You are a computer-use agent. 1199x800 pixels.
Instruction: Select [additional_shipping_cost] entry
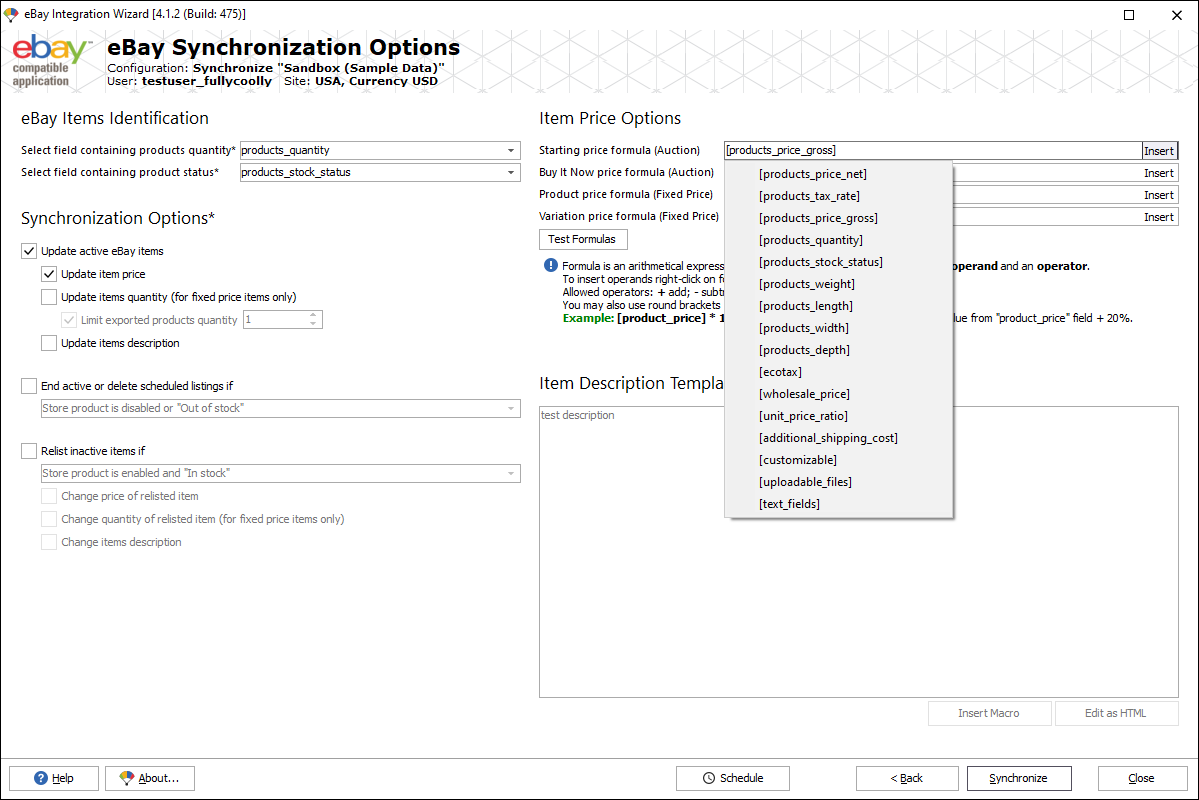(838, 437)
